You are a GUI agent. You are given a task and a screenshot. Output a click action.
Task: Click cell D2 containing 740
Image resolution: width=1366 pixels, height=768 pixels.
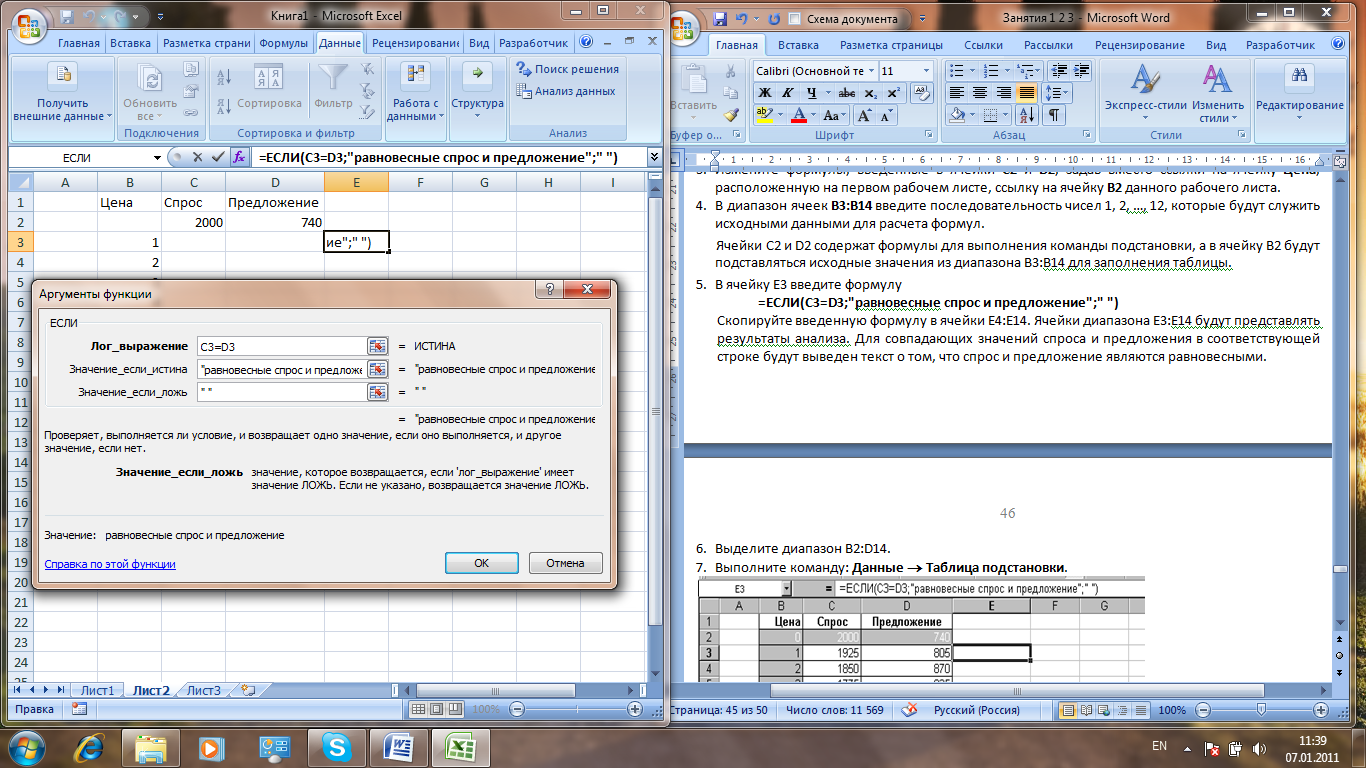pos(275,222)
